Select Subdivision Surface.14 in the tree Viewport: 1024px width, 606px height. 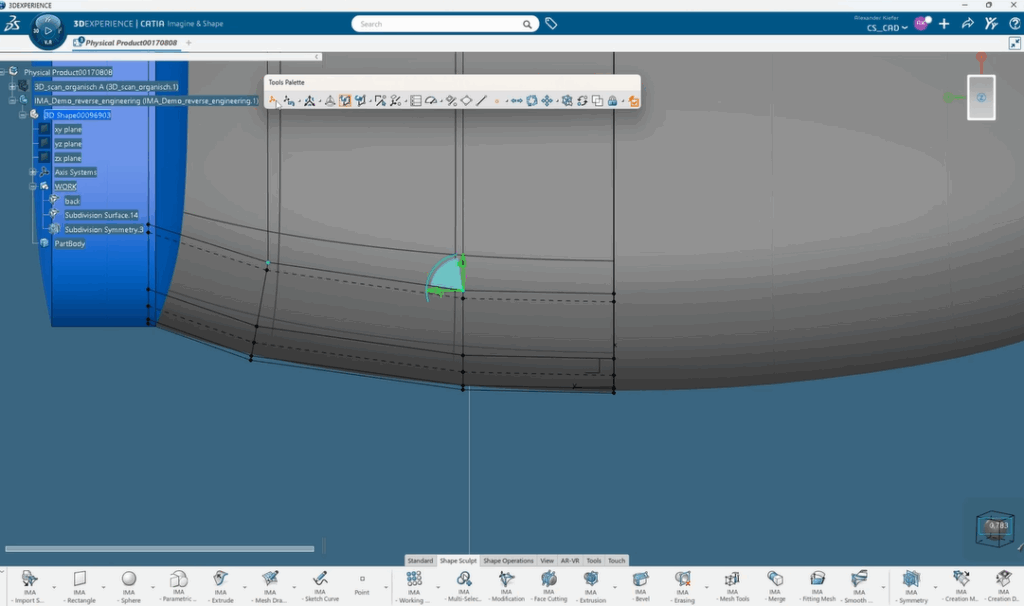pyautogui.click(x=101, y=215)
